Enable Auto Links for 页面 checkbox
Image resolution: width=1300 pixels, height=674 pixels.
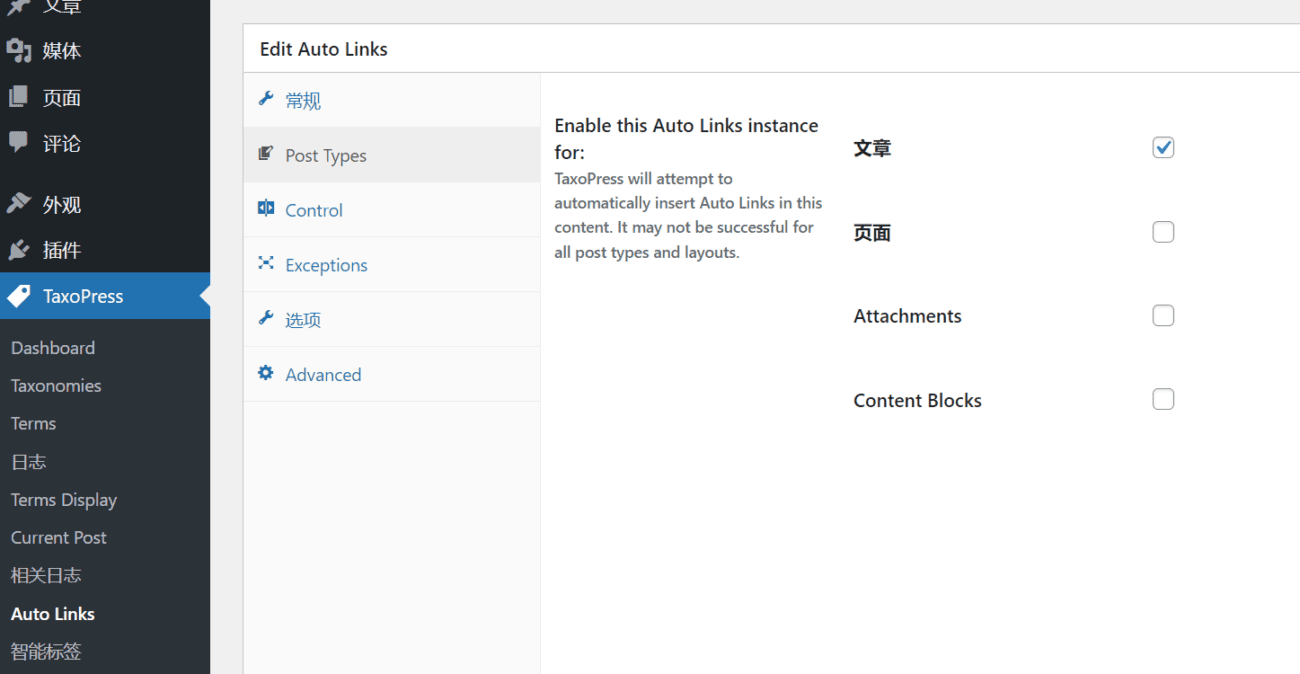[x=1163, y=232]
